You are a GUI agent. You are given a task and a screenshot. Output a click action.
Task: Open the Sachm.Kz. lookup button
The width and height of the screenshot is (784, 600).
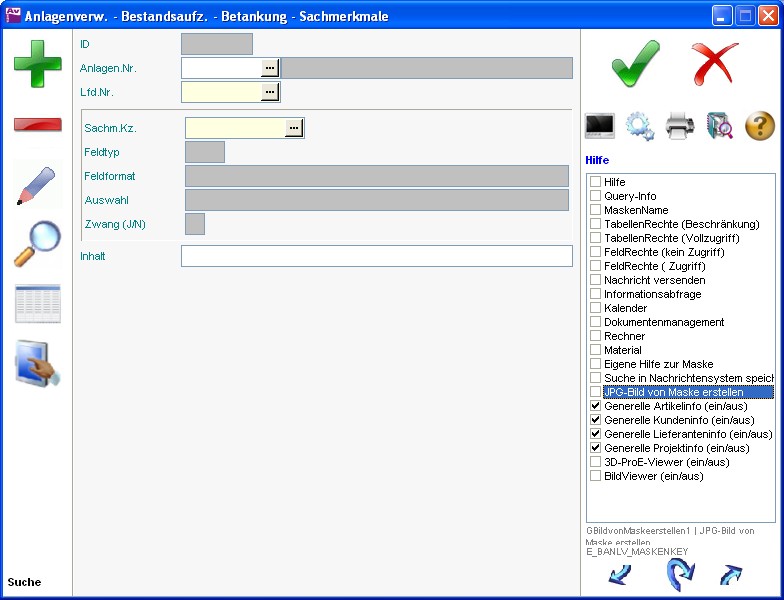tap(293, 128)
